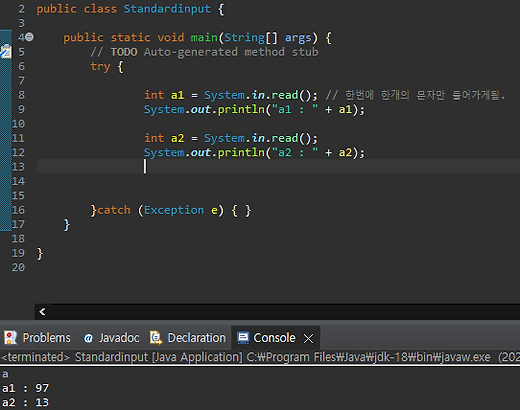Click line number 8 in the gutter
The width and height of the screenshot is (520, 410).
point(21,95)
